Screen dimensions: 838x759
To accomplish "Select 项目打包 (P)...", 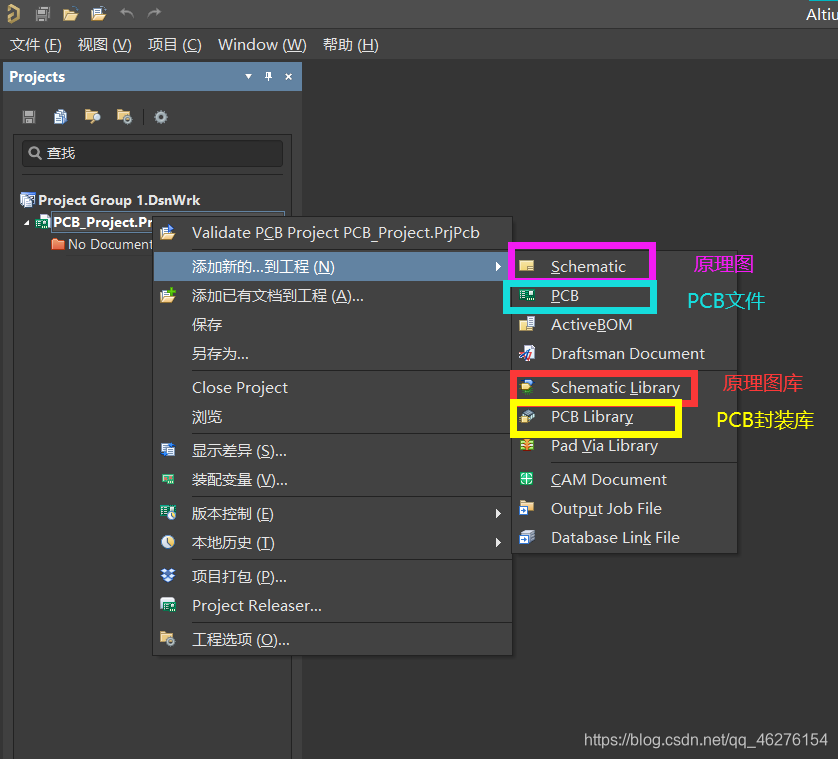I will click(333, 576).
